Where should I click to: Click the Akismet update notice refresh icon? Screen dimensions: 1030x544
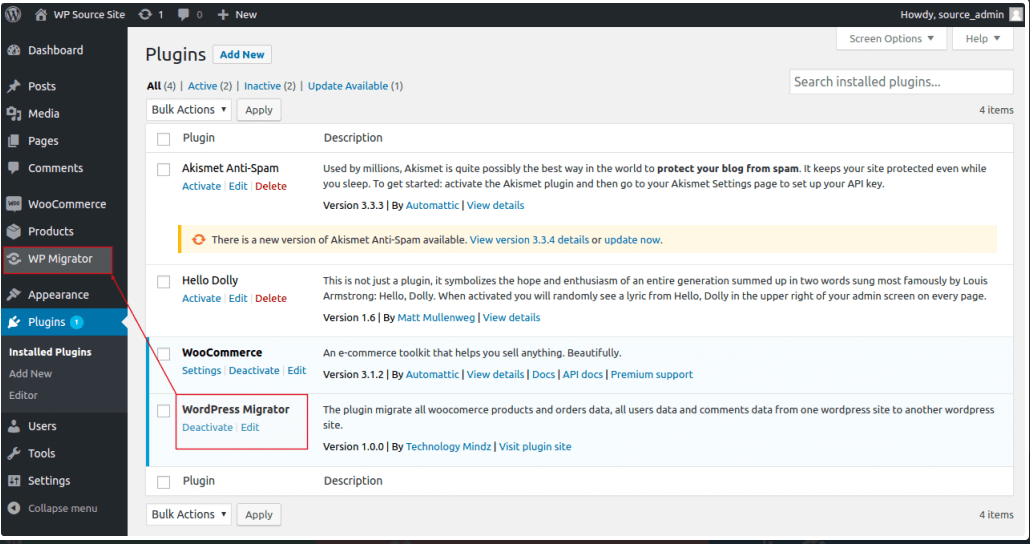point(198,240)
